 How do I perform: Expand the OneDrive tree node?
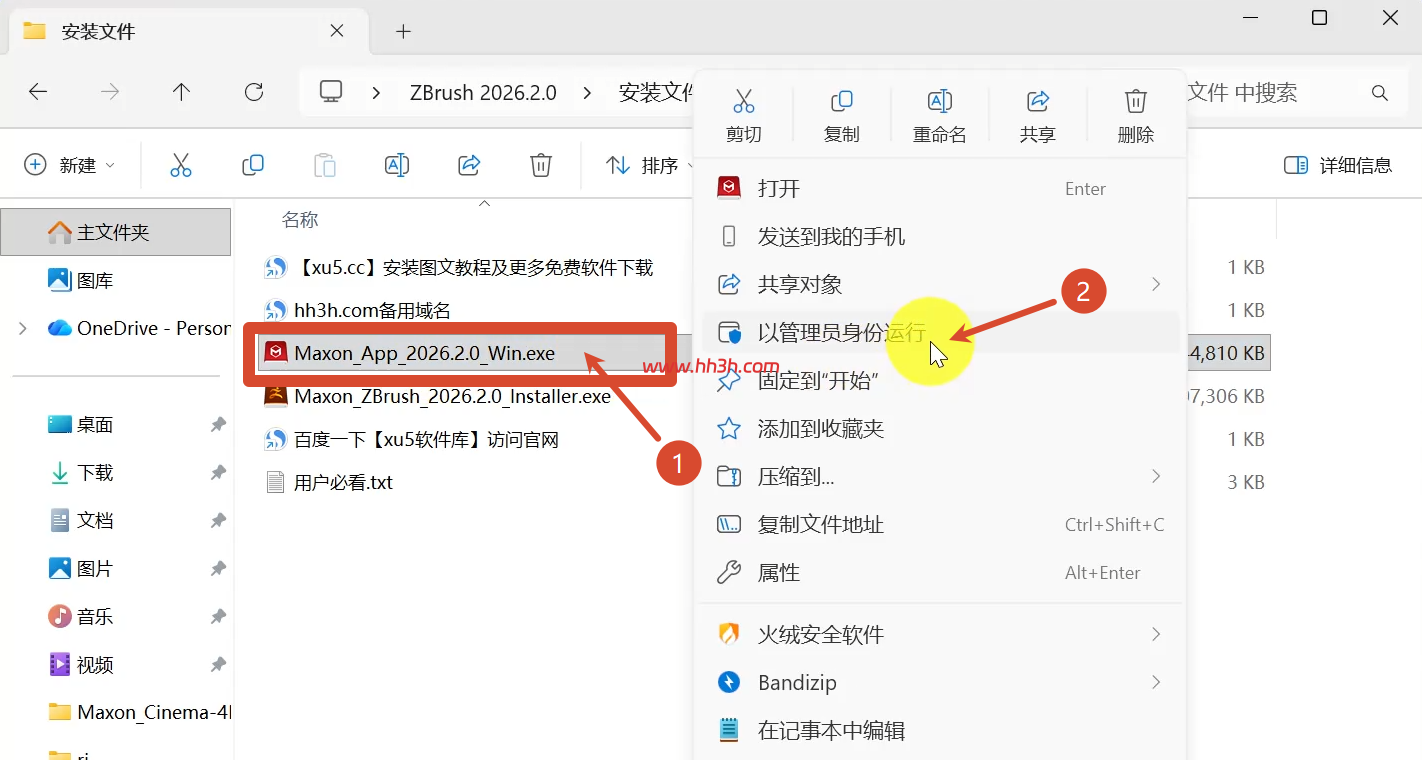22,328
